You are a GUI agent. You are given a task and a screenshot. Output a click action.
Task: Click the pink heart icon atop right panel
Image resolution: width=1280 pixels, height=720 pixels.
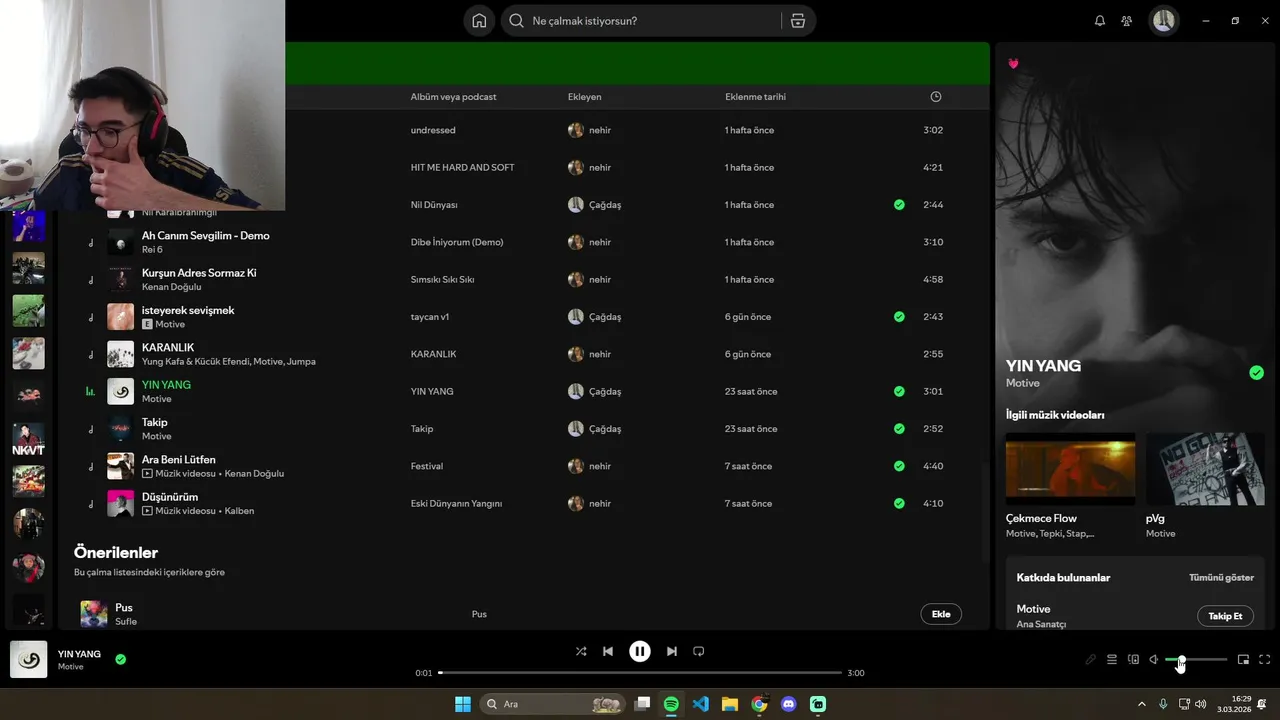[1013, 64]
